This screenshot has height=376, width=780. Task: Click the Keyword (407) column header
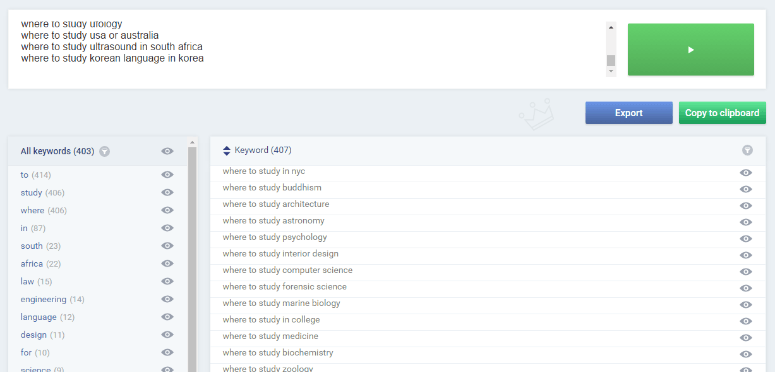coord(263,150)
